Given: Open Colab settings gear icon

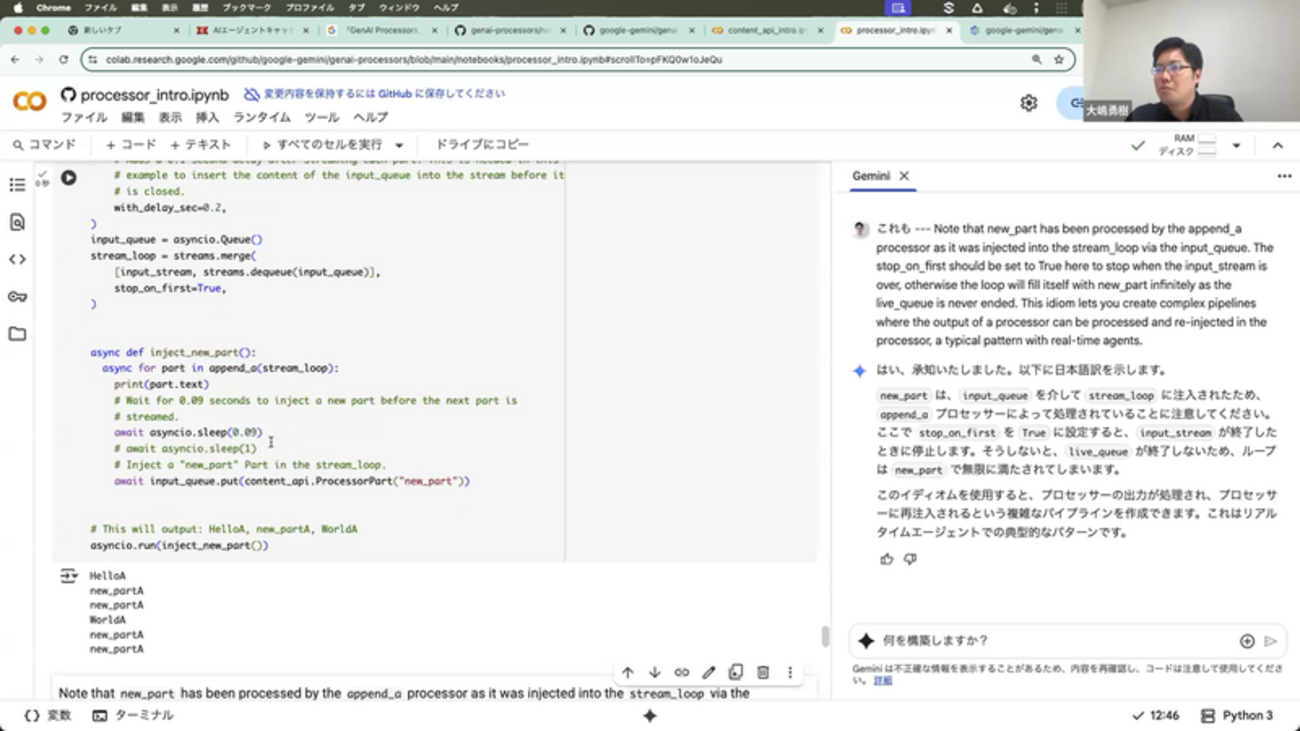Looking at the screenshot, I should (x=1029, y=103).
